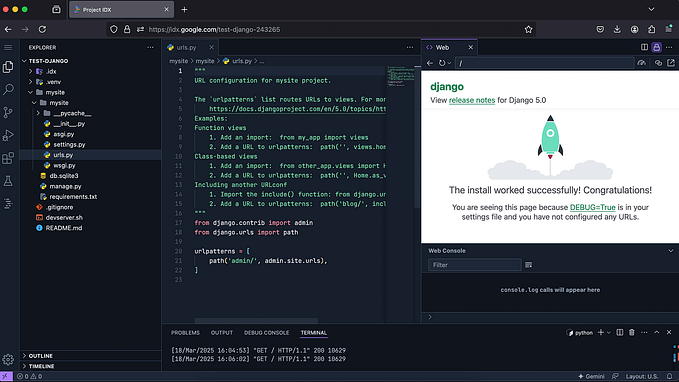679x382 pixels.
Task: Open browser downloads
Action: pos(617,29)
